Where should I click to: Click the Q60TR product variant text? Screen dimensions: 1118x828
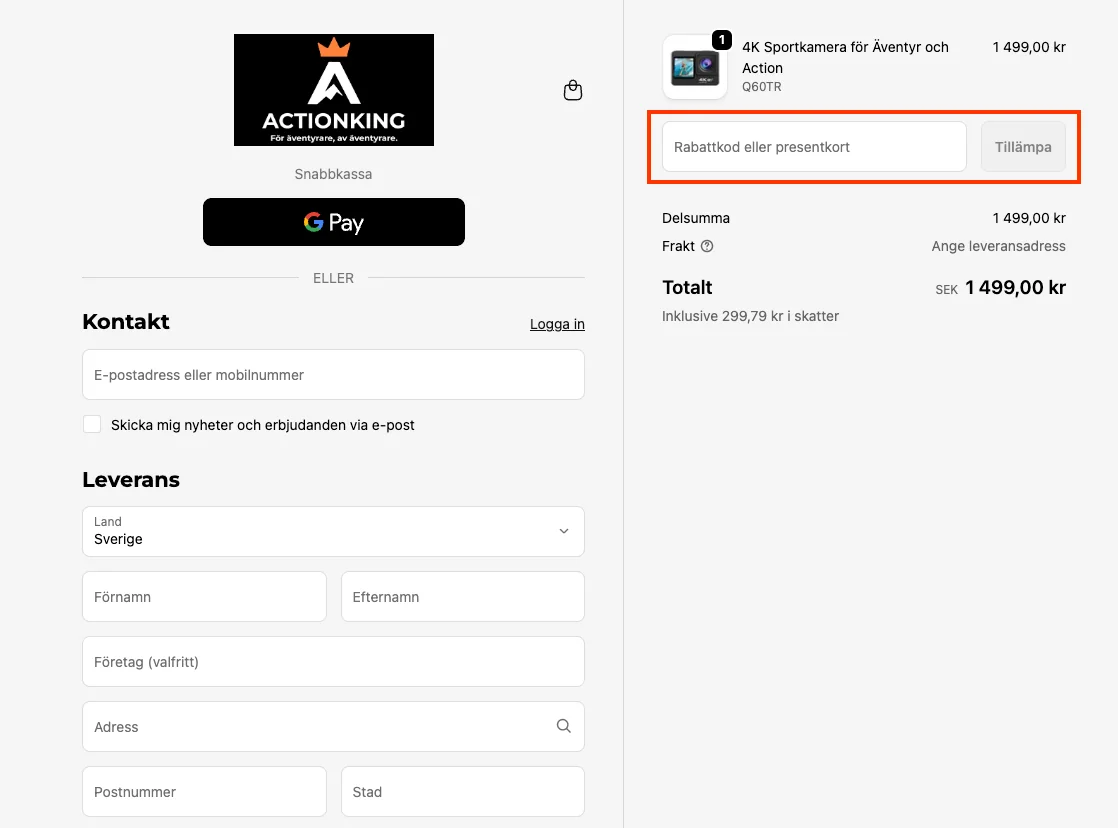coord(761,87)
